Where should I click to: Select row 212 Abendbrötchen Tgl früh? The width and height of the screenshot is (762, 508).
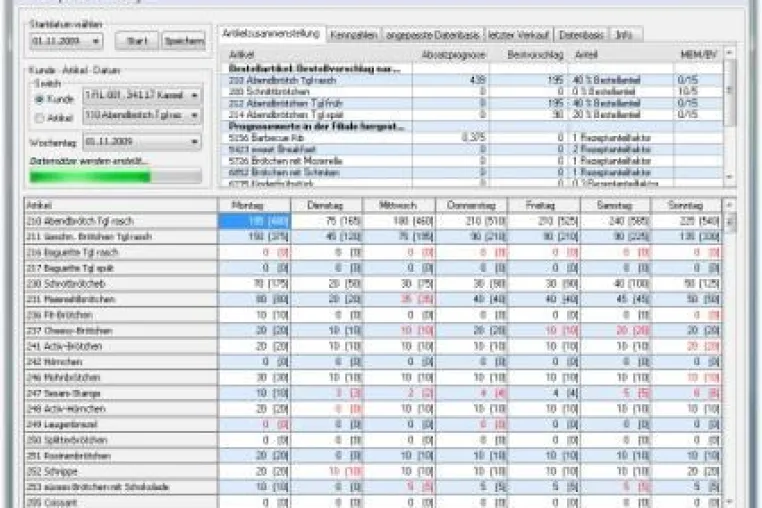tap(470, 104)
